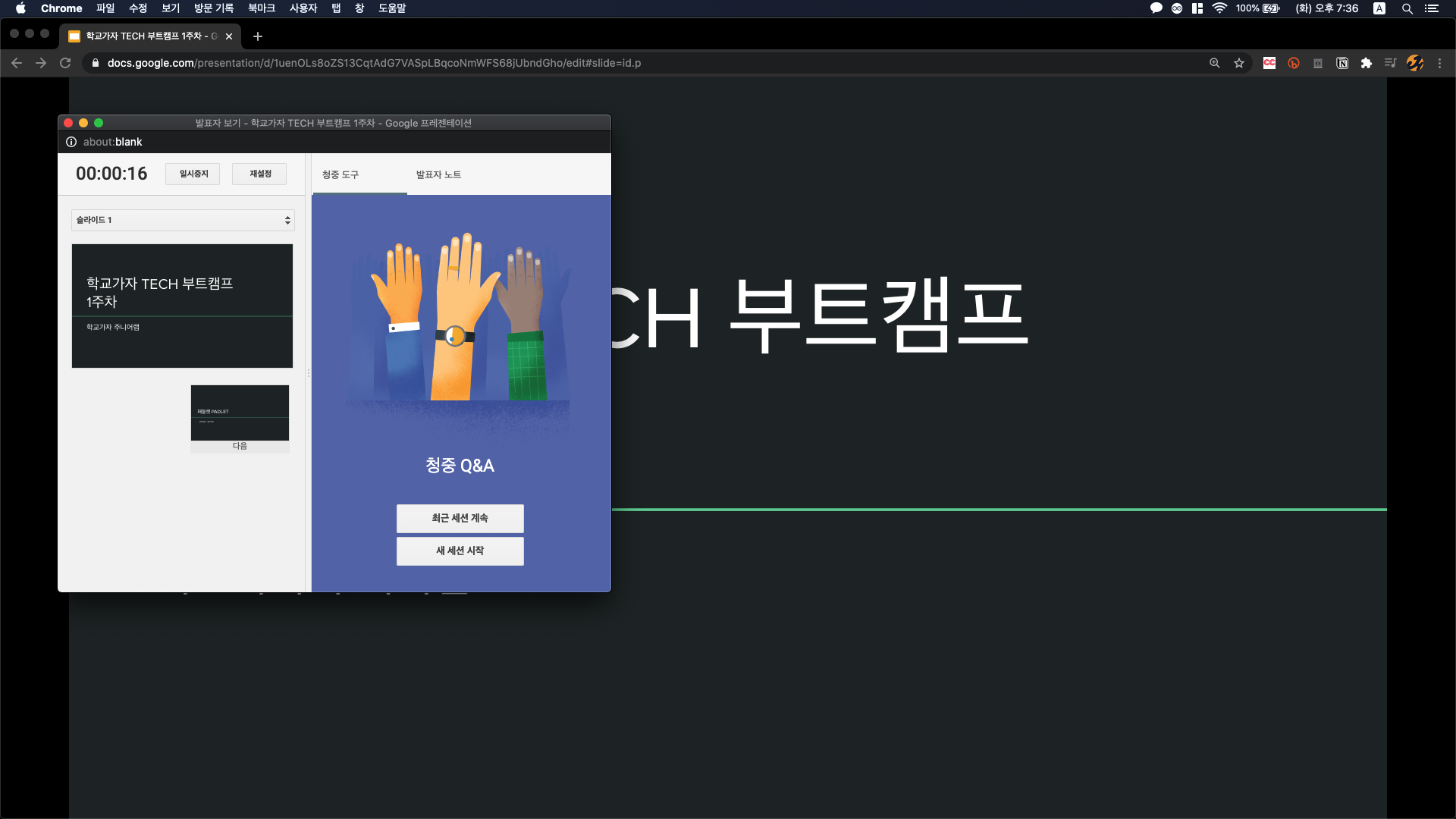Click the zoom magnifier icon in address bar
This screenshot has height=819, width=1456.
click(x=1215, y=63)
